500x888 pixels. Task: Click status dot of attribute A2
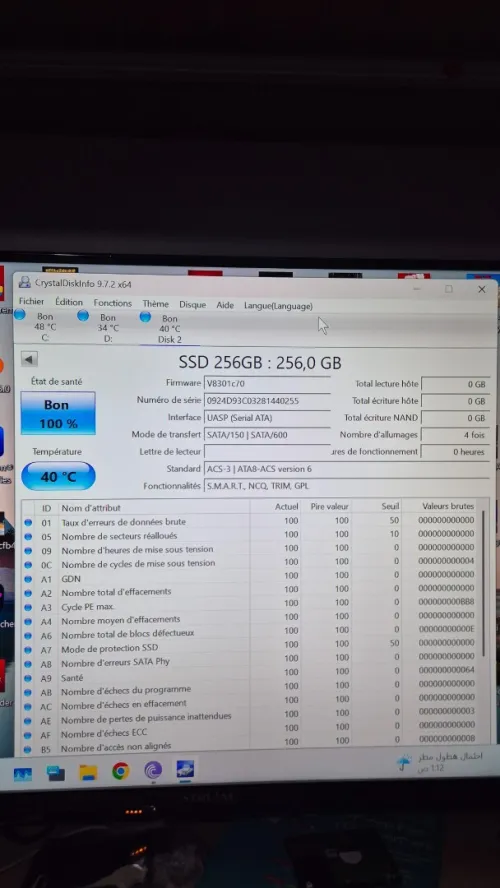[28, 593]
